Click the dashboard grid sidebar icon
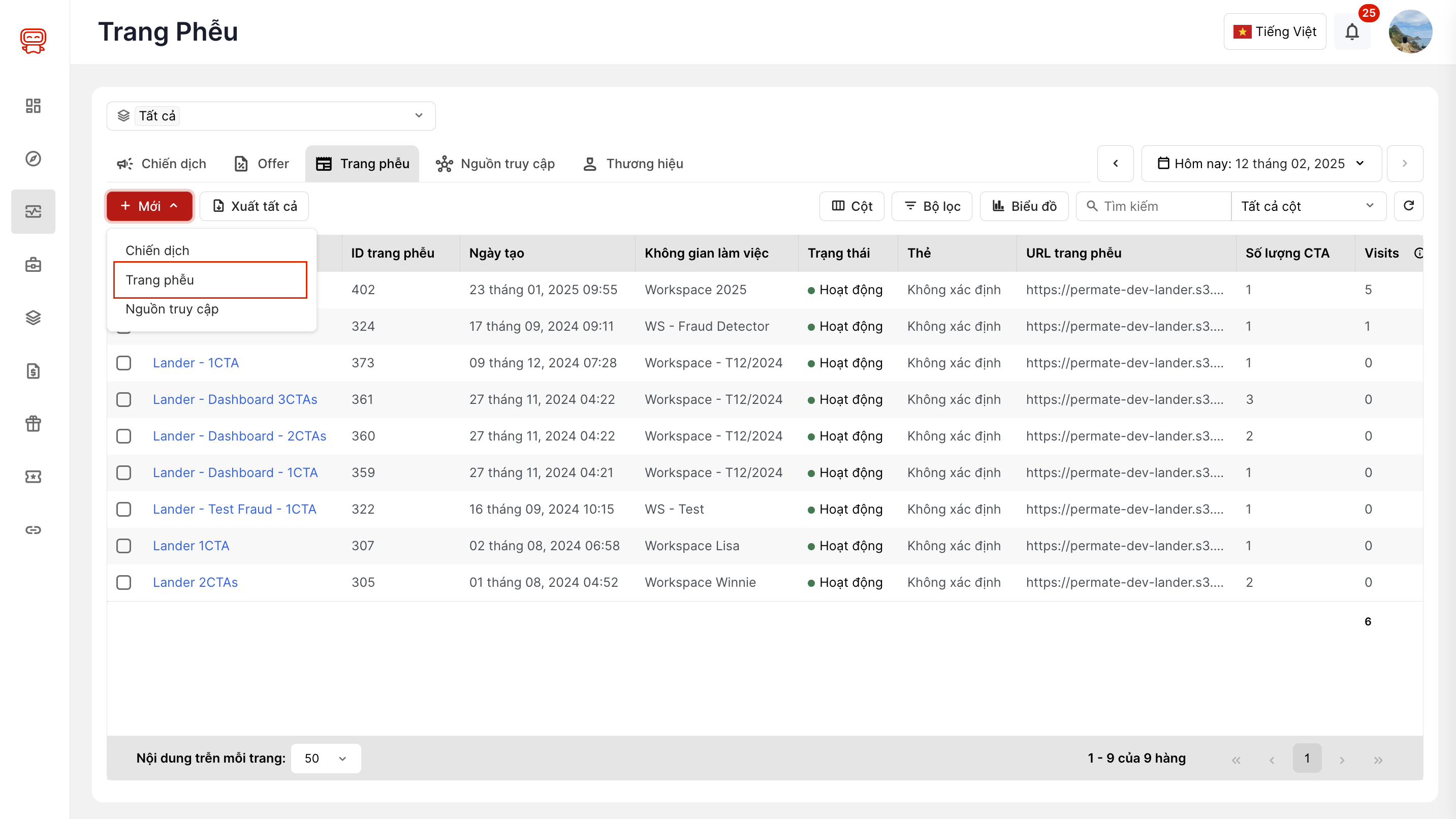This screenshot has width=1456, height=819. pyautogui.click(x=34, y=106)
